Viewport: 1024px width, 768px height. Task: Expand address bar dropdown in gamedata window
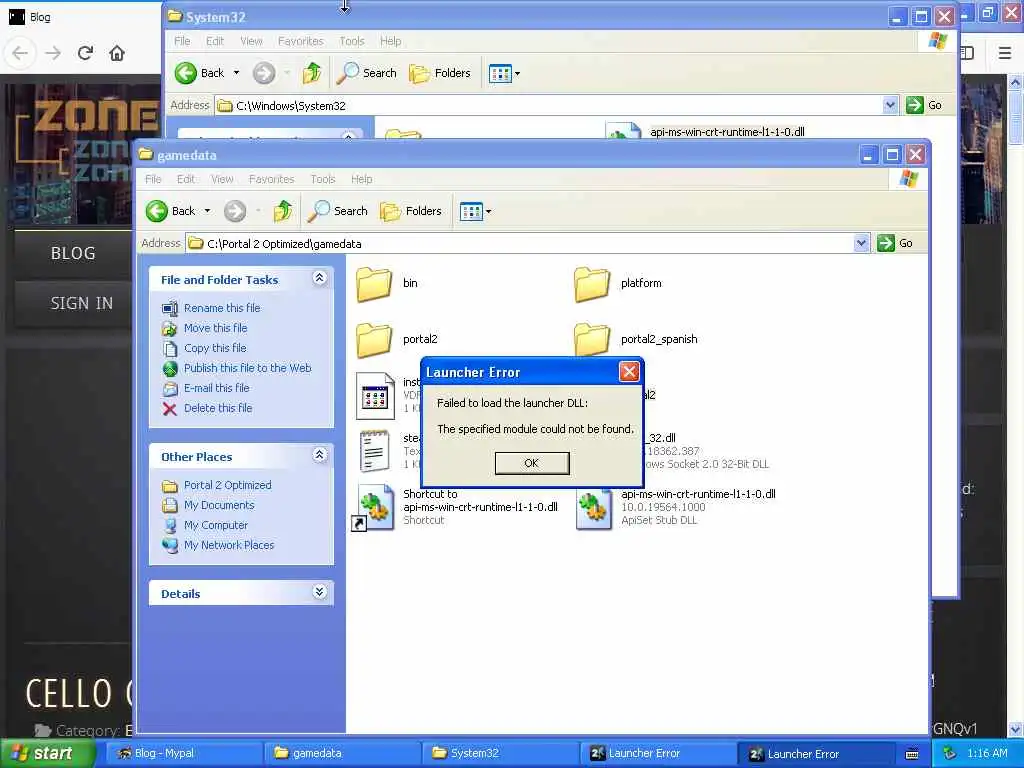tap(861, 244)
